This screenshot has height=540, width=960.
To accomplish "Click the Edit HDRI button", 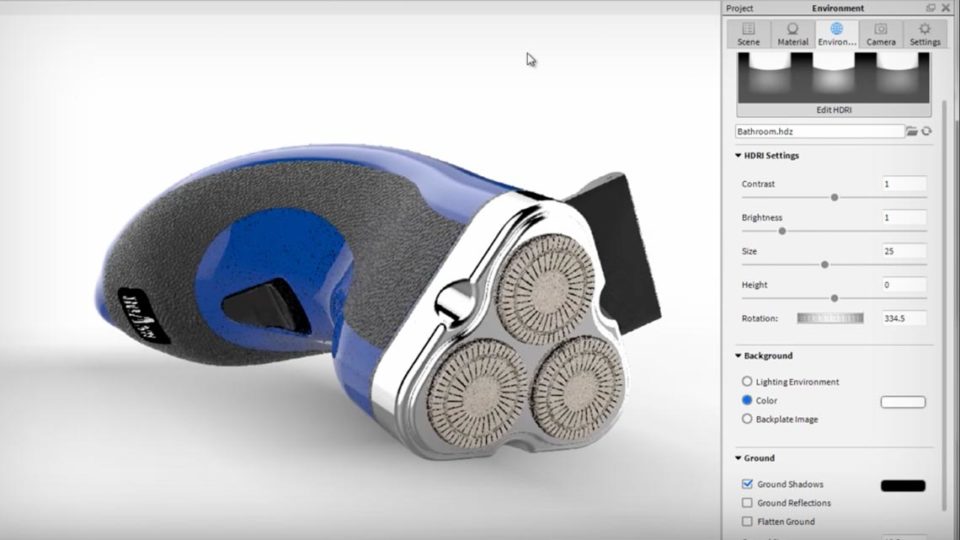I will [x=833, y=109].
